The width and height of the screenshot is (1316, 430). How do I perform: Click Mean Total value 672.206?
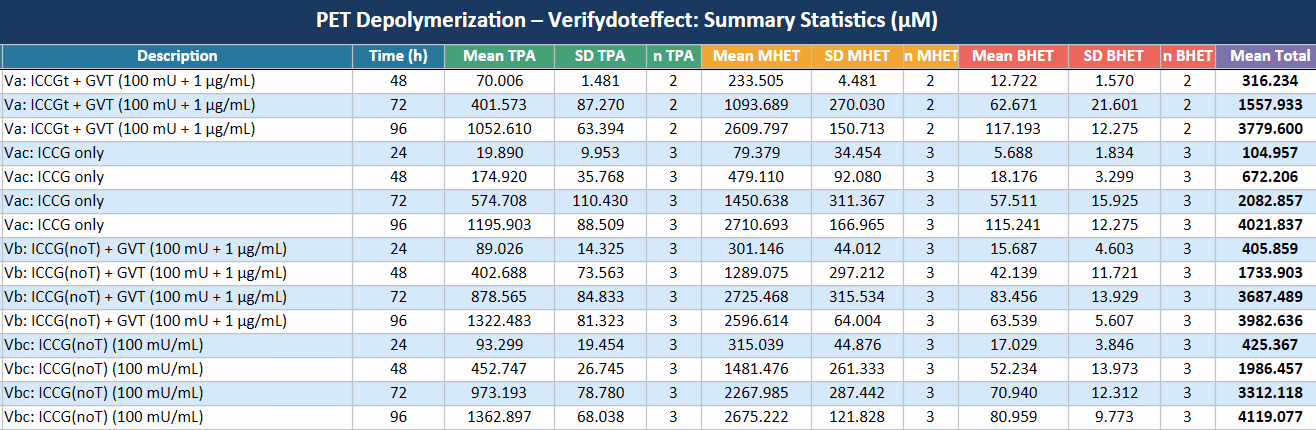click(1266, 177)
